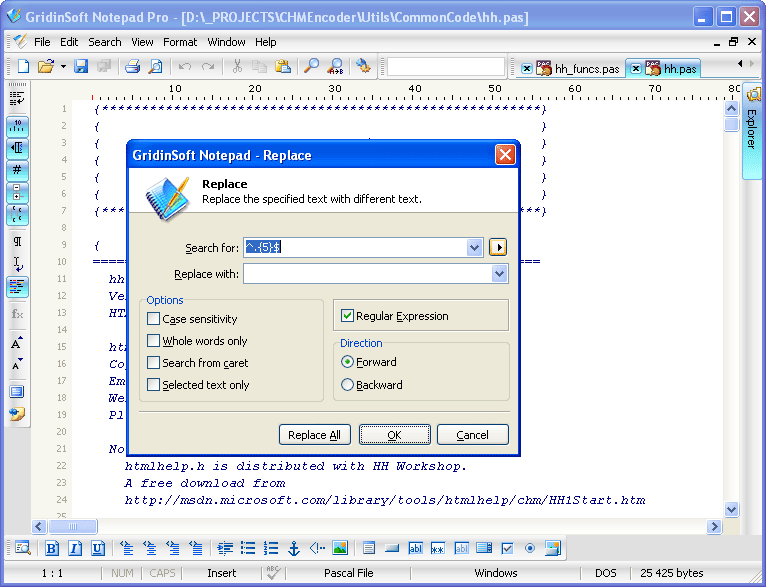Open the File menu
766x587 pixels.
click(42, 42)
